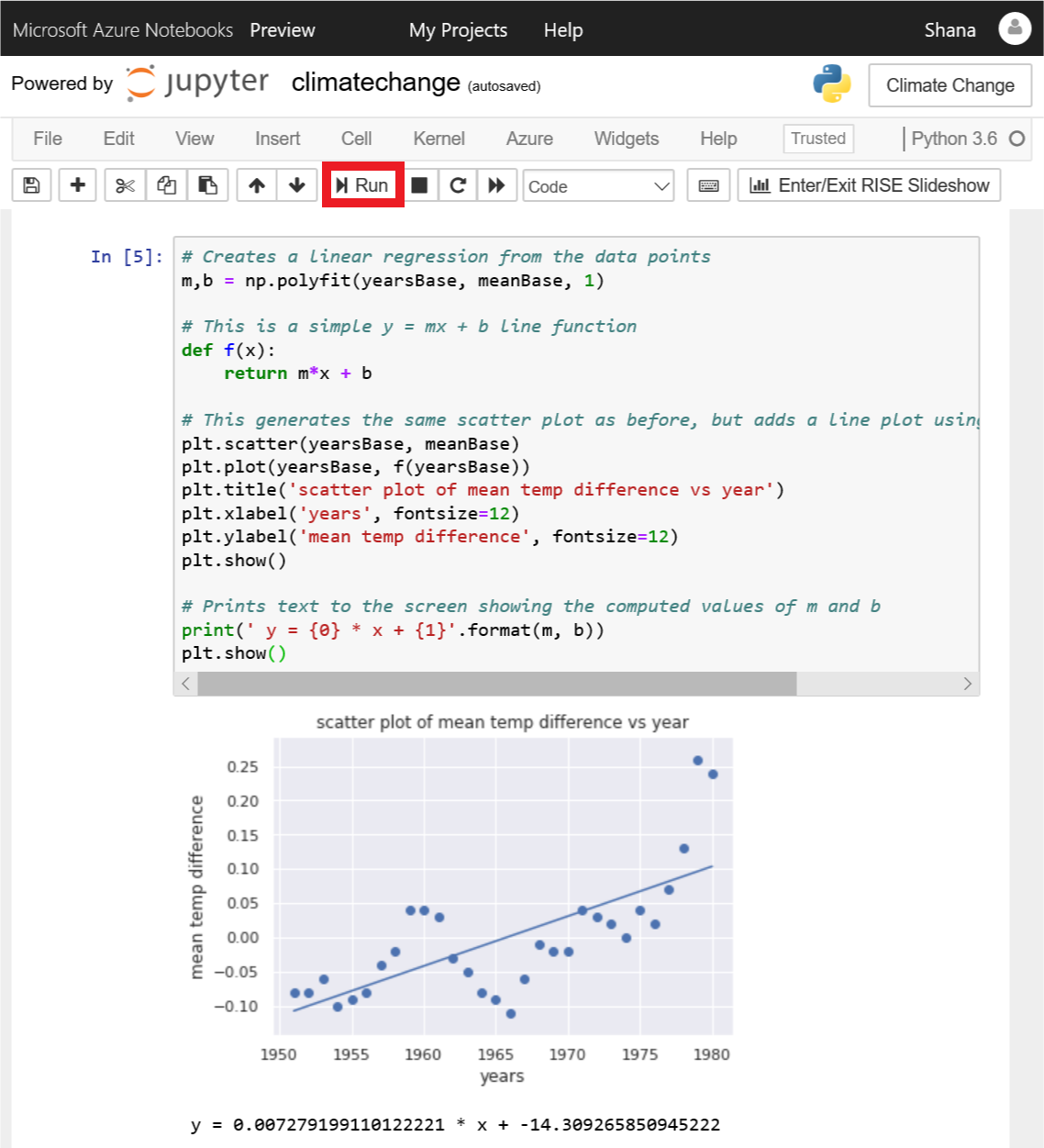Click the In [5] cell prompt
This screenshot has width=1044, height=1148.
tap(127, 257)
